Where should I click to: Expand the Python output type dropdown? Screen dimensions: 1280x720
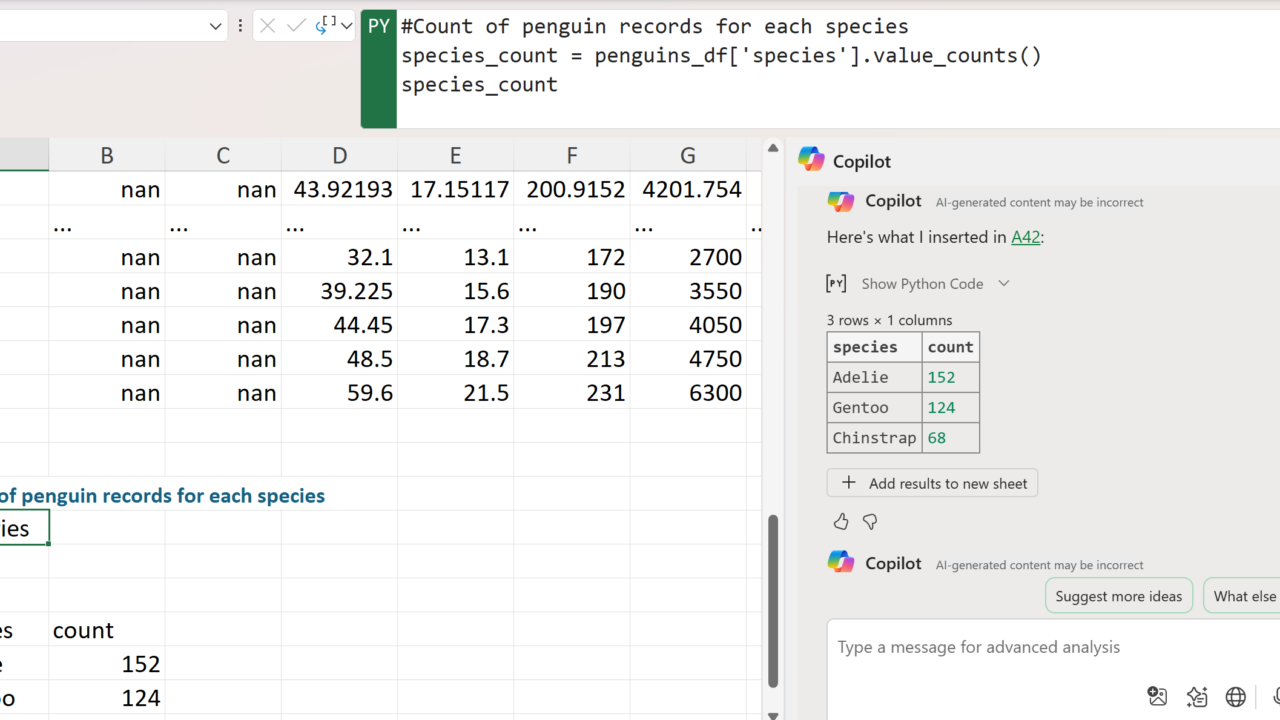click(x=346, y=26)
